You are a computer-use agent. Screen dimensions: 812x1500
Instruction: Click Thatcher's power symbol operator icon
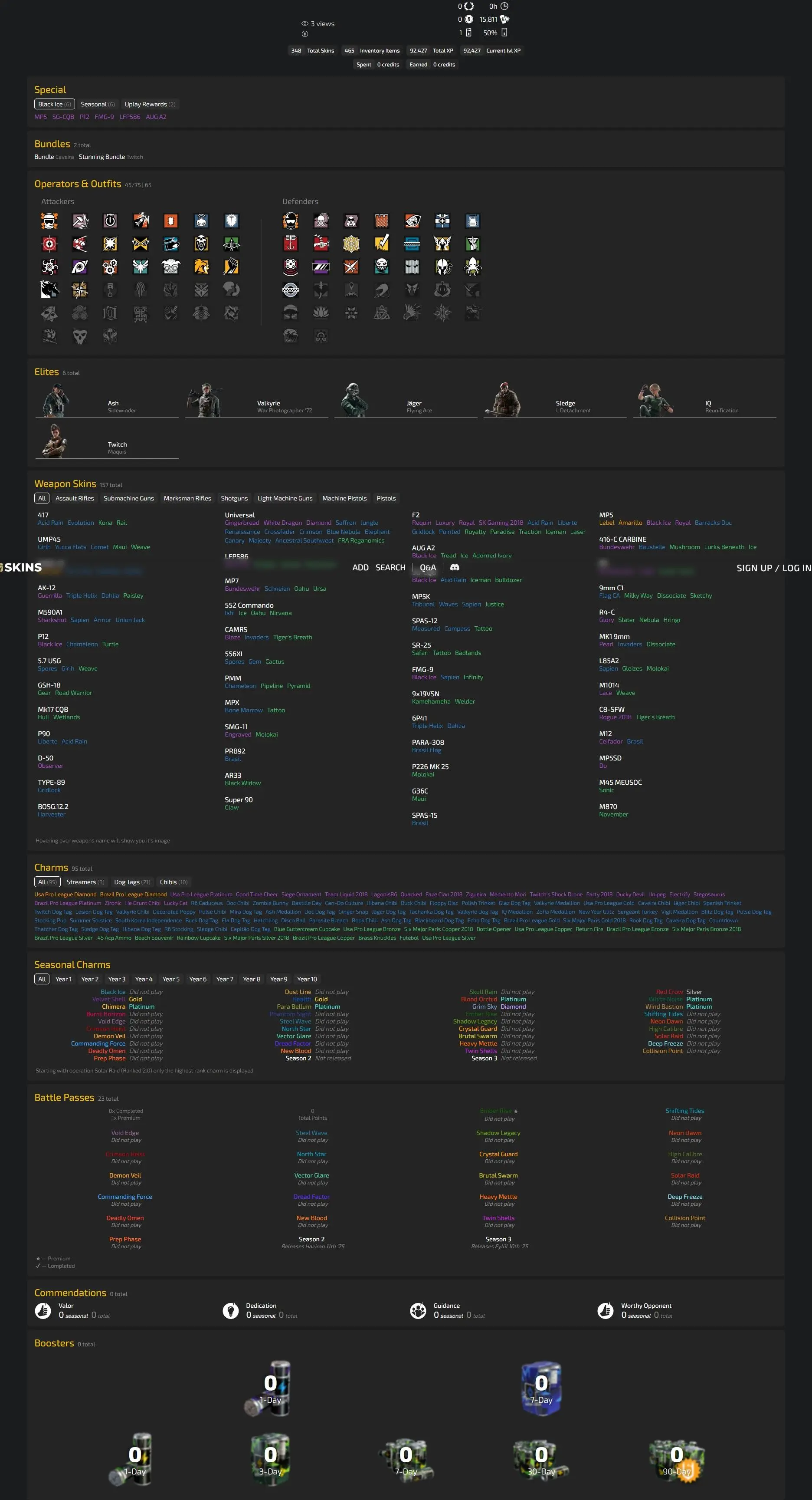[x=110, y=220]
